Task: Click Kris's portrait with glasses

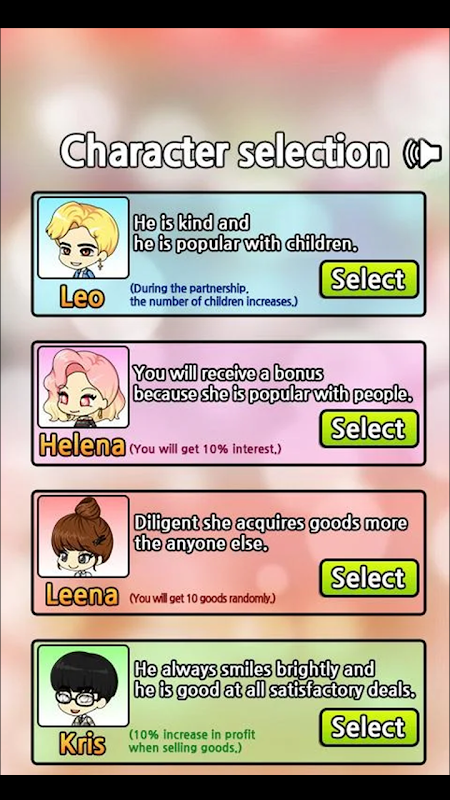Action: pos(83,686)
